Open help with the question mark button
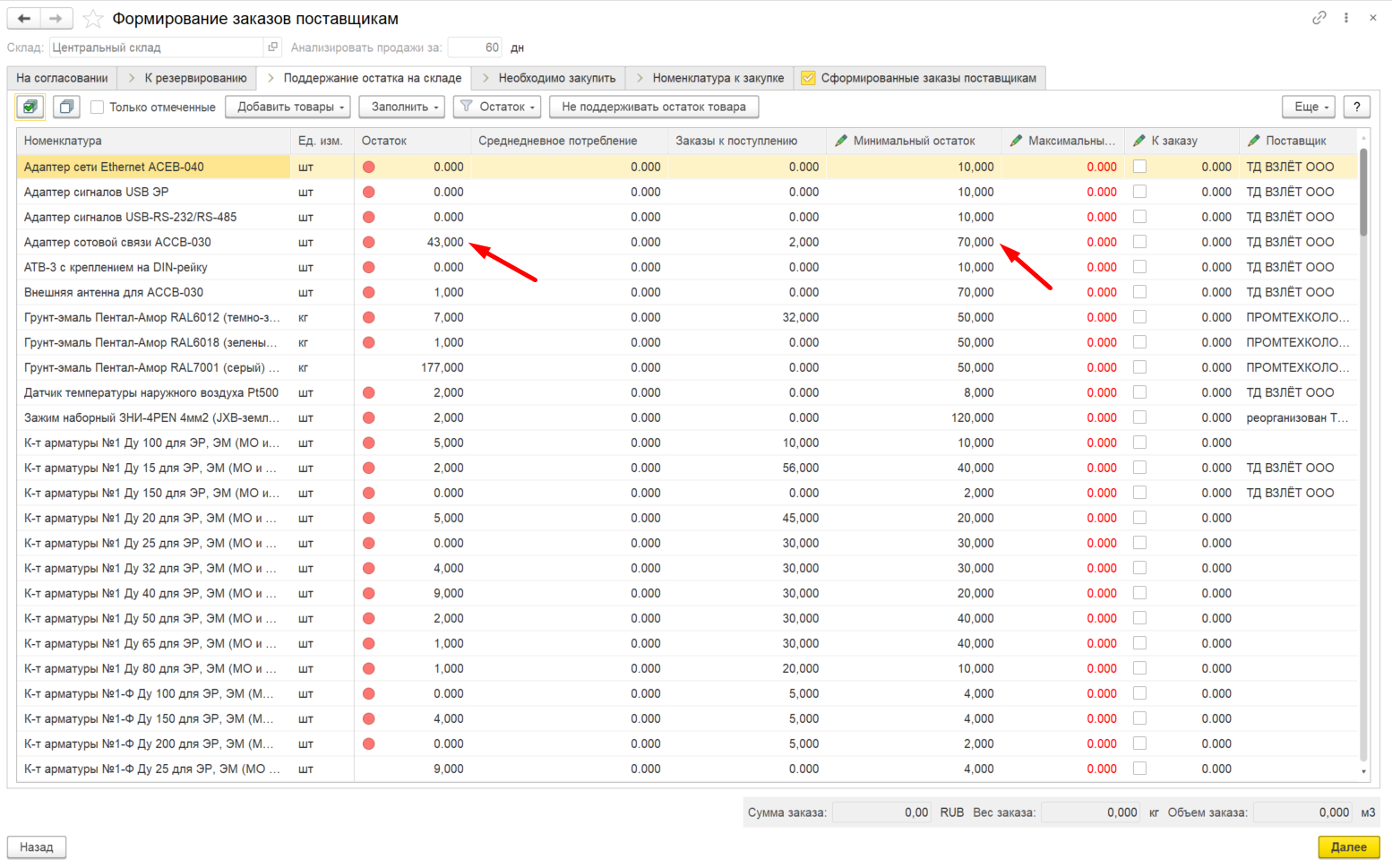This screenshot has height=868, width=1392. (x=1357, y=107)
